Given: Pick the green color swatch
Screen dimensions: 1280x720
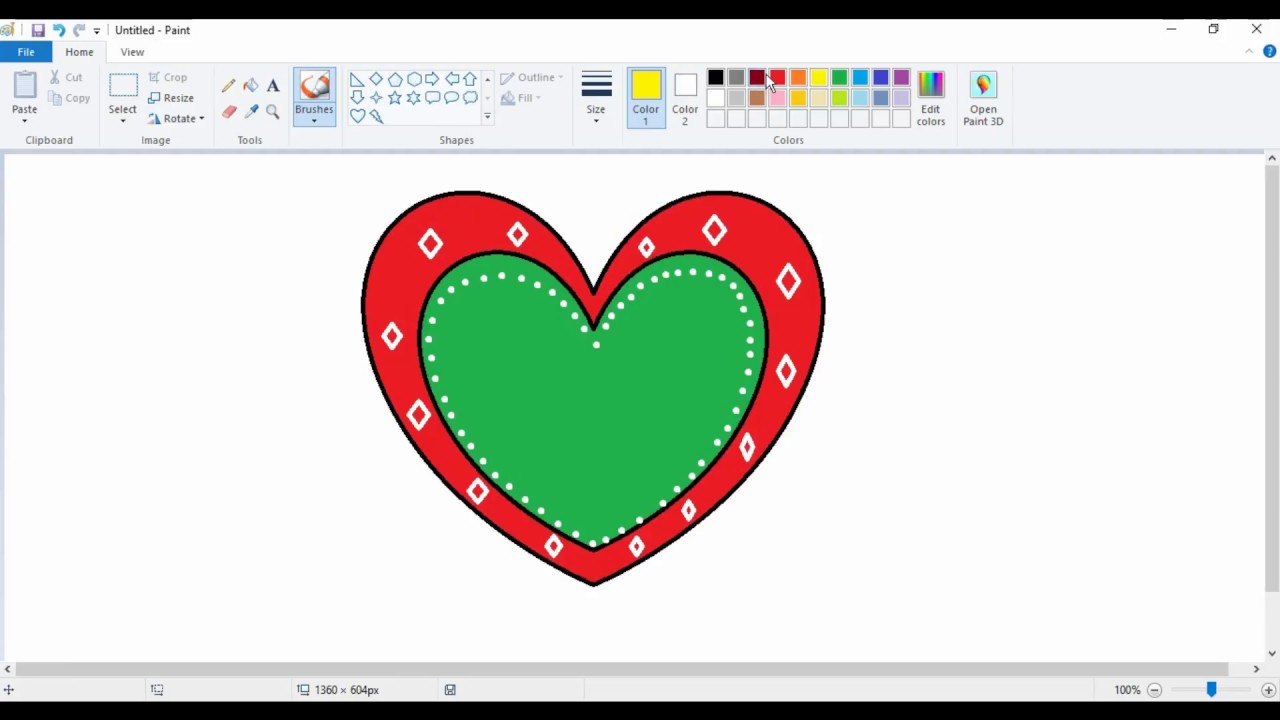Looking at the screenshot, I should (x=839, y=78).
